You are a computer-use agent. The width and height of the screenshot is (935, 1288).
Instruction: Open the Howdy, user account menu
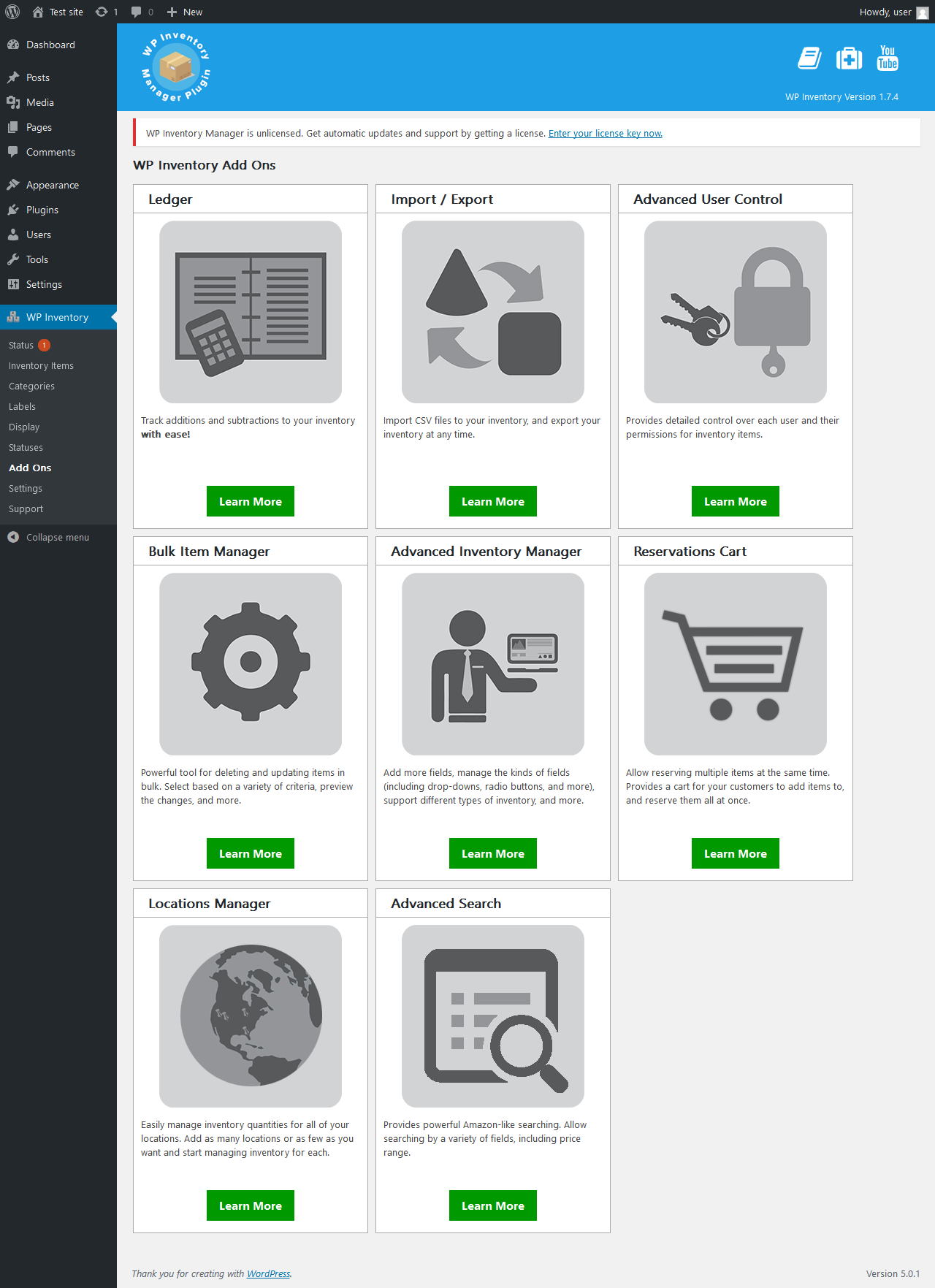(x=894, y=12)
